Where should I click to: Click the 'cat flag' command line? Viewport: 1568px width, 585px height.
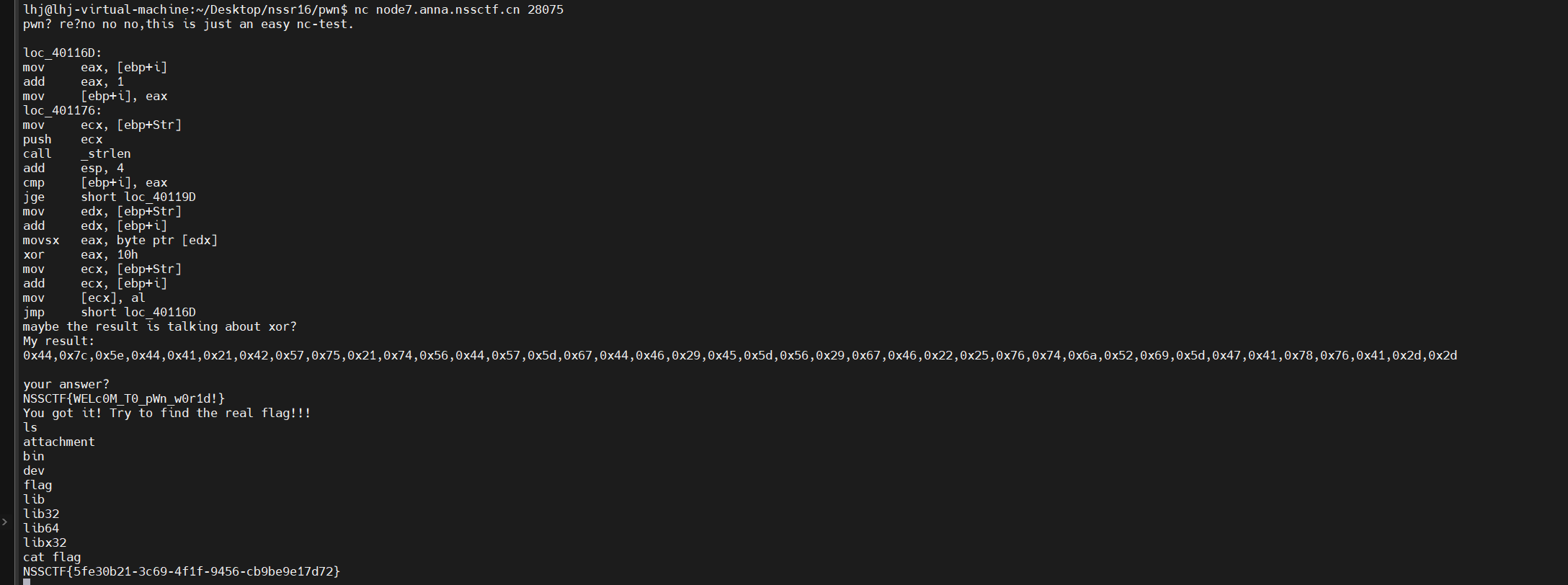coord(52,557)
